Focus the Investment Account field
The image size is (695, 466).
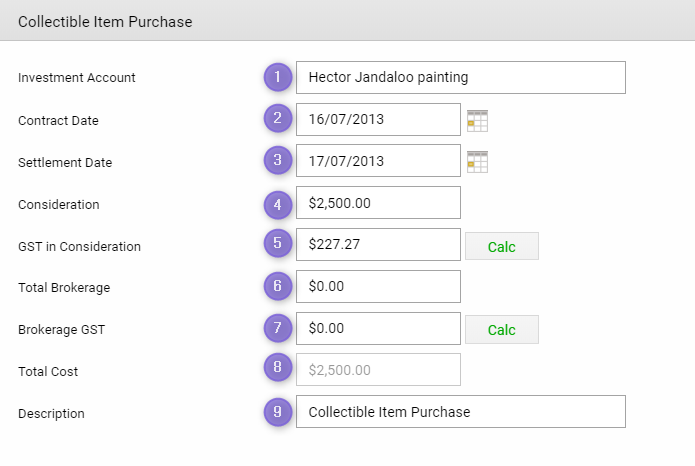(461, 78)
